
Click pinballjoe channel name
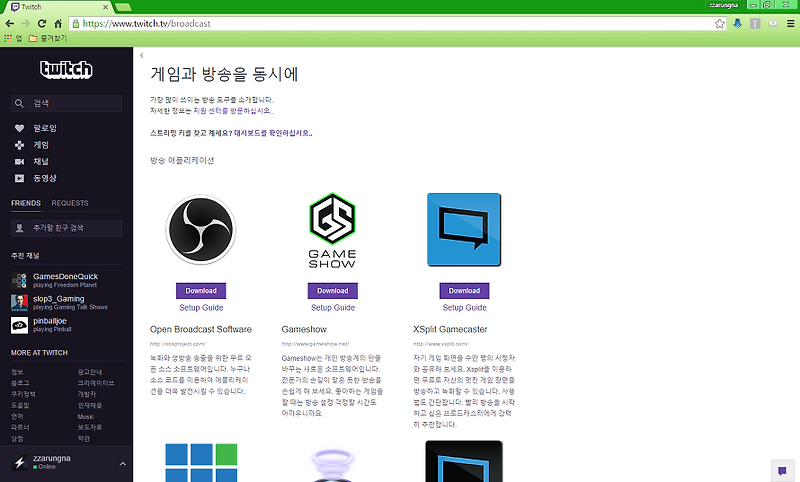click(x=50, y=321)
